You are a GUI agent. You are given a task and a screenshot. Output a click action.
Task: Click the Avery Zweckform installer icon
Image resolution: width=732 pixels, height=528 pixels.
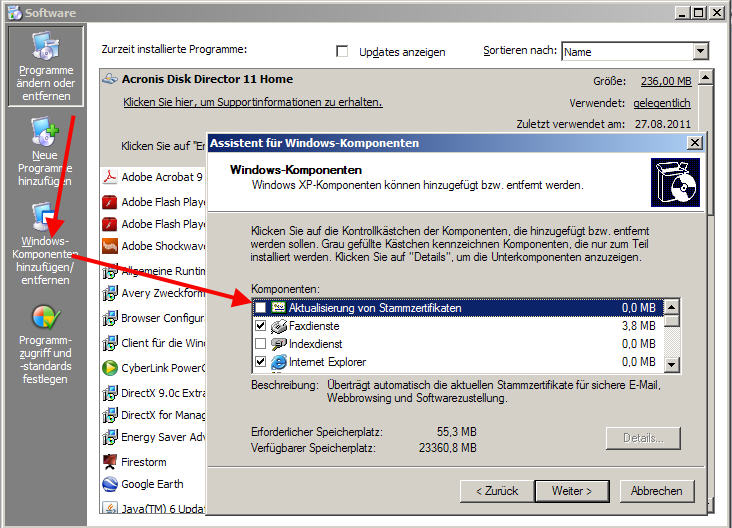[110, 293]
